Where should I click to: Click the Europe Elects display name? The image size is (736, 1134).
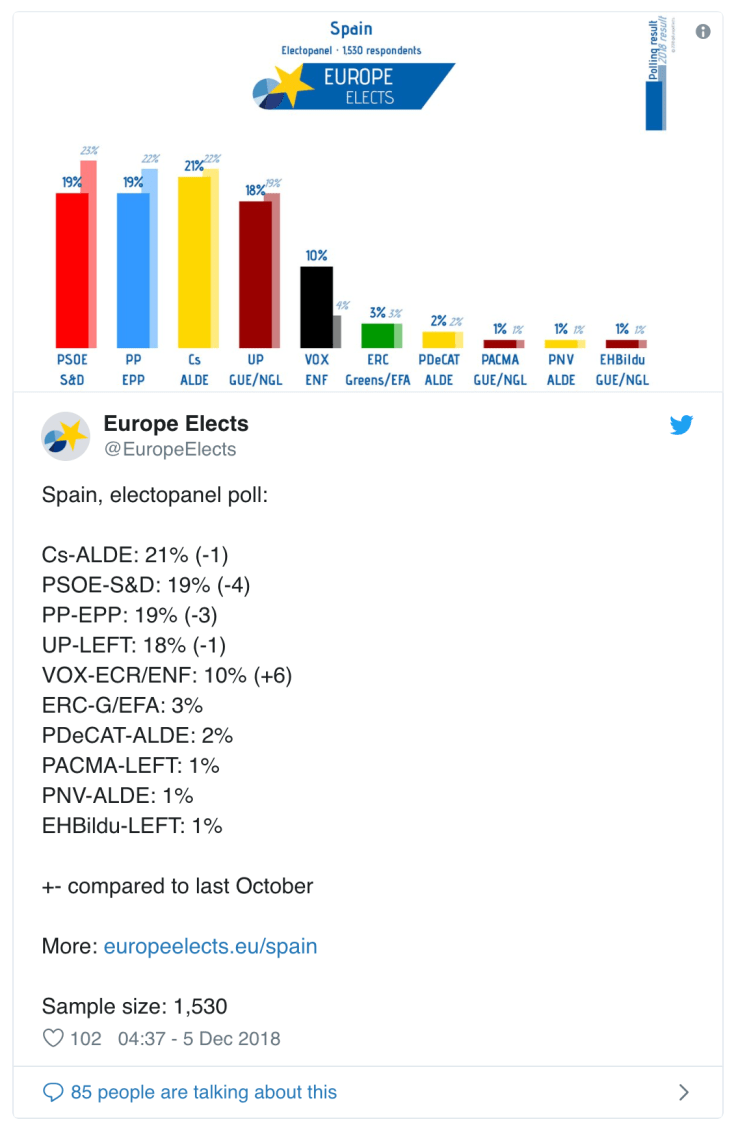(175, 424)
